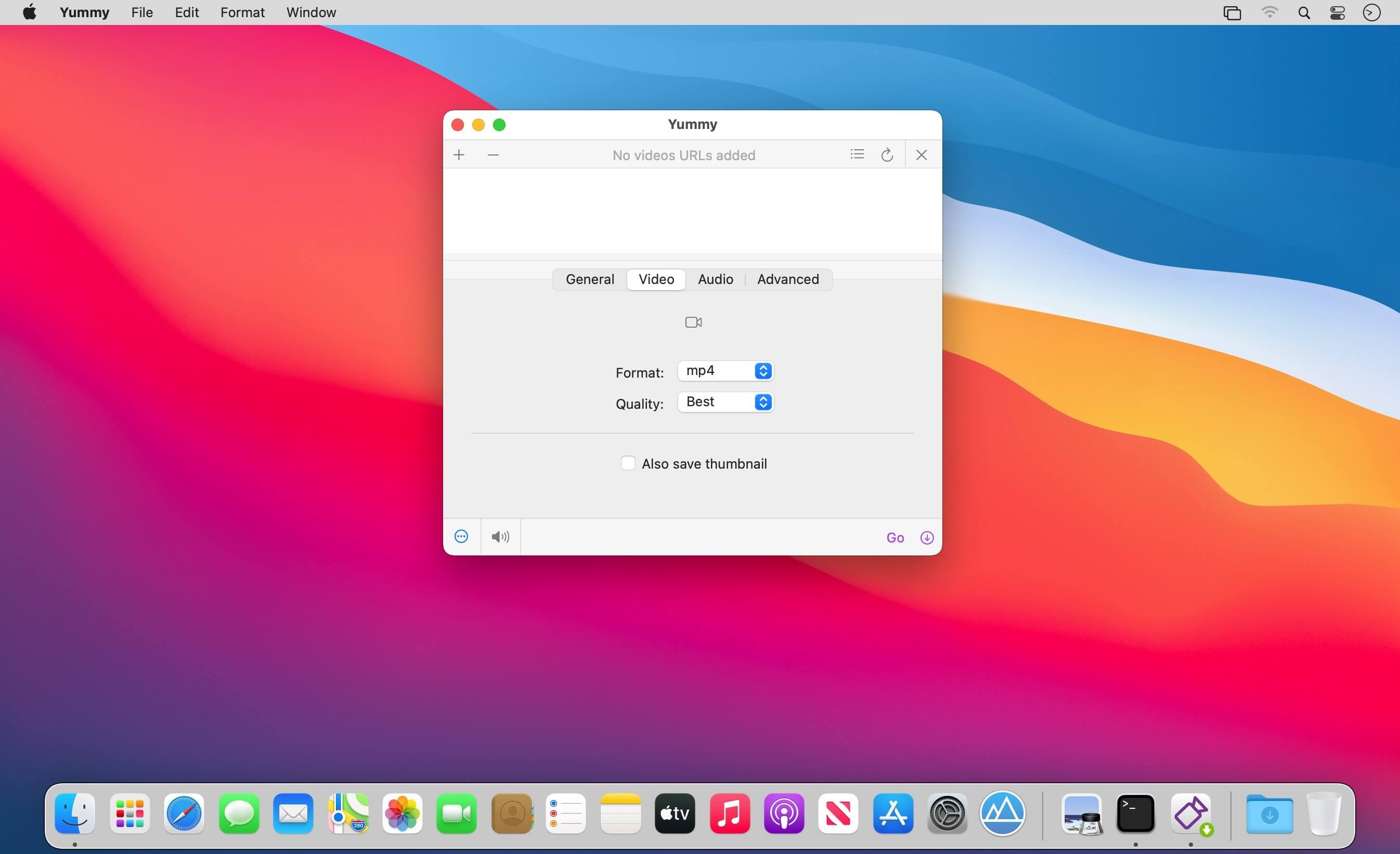Open App Store from the Dock
The width and height of the screenshot is (1400, 854).
tap(893, 813)
